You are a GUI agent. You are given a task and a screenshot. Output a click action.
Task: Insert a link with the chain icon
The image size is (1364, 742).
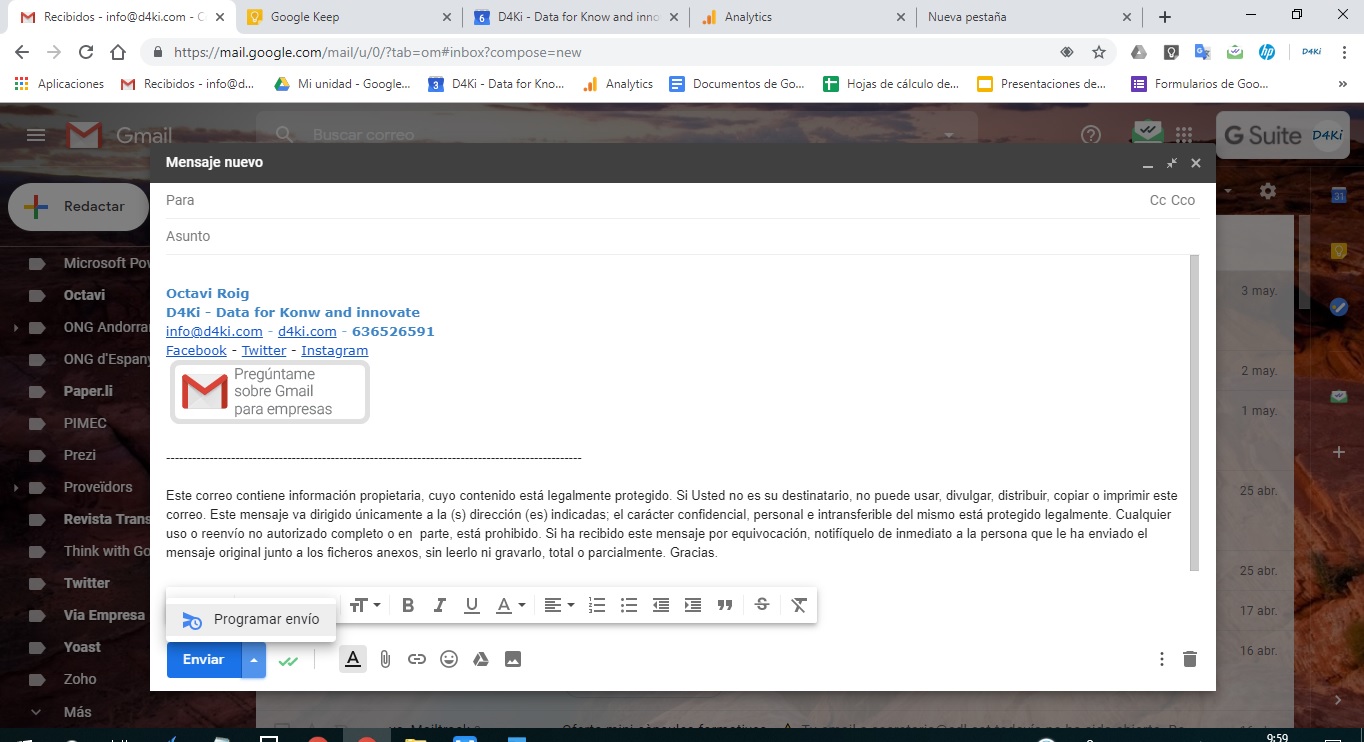pyautogui.click(x=417, y=659)
